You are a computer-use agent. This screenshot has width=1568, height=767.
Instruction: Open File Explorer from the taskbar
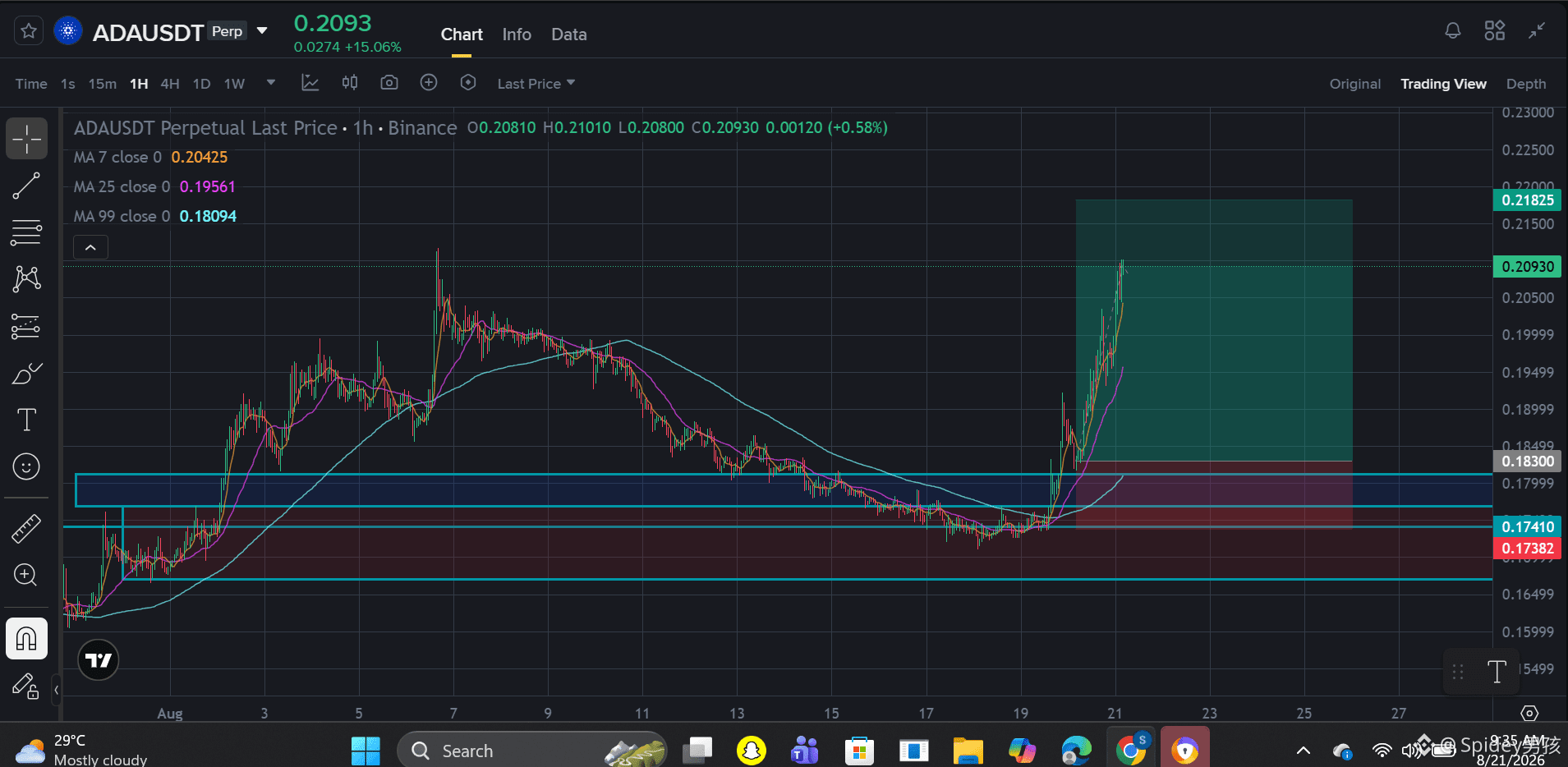click(x=968, y=751)
